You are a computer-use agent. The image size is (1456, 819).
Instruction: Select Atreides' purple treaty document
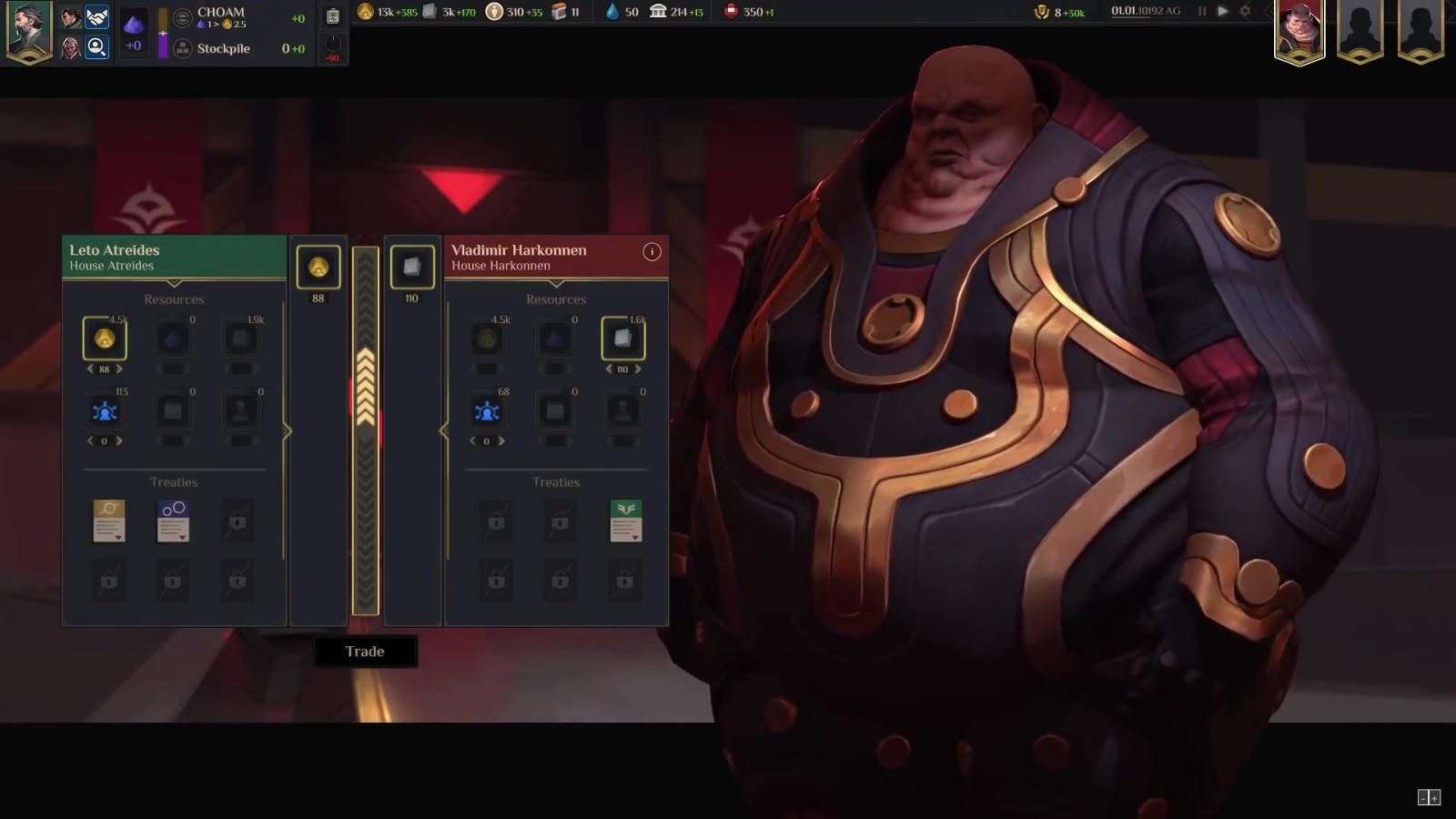coord(173,521)
